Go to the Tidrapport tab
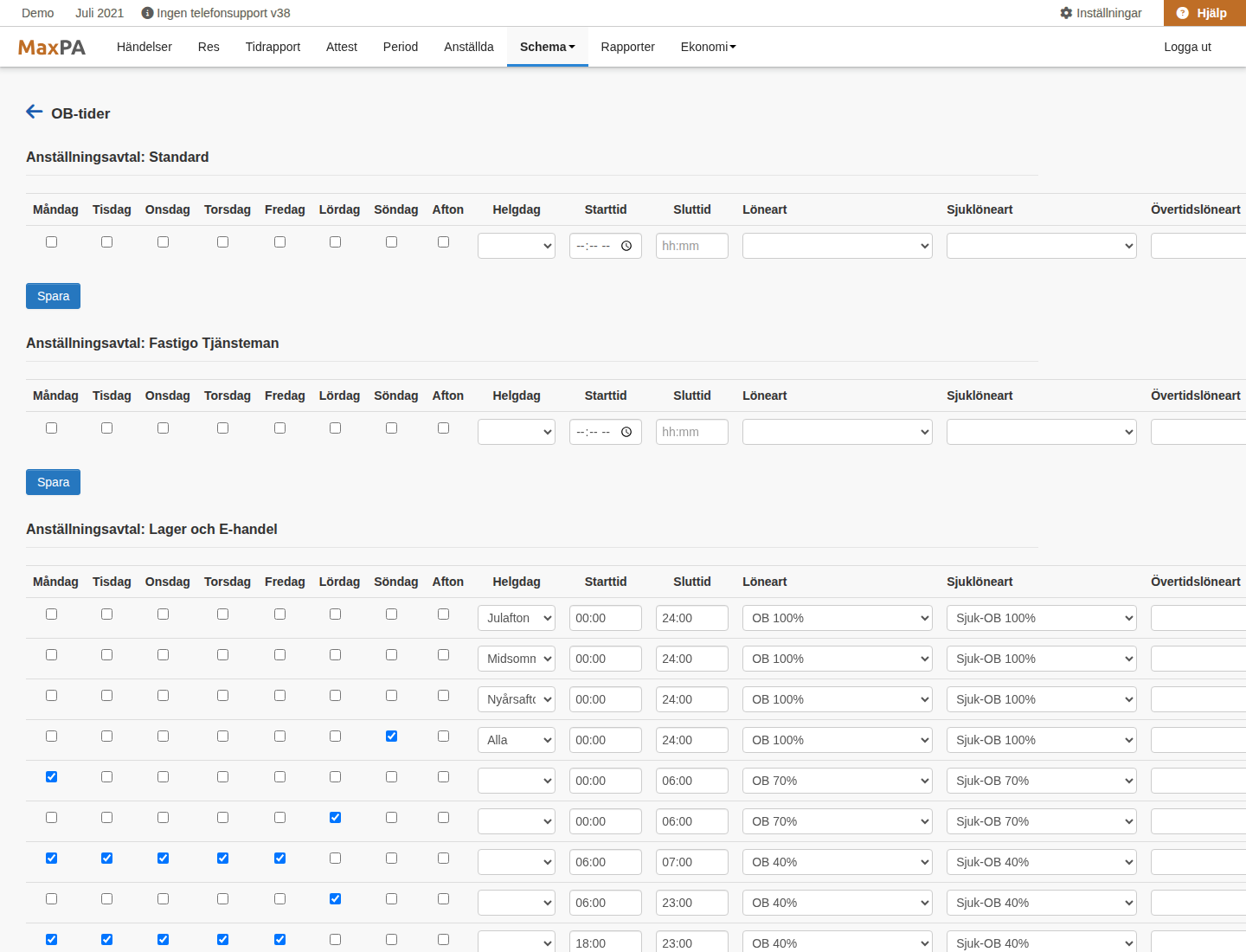 tap(273, 47)
